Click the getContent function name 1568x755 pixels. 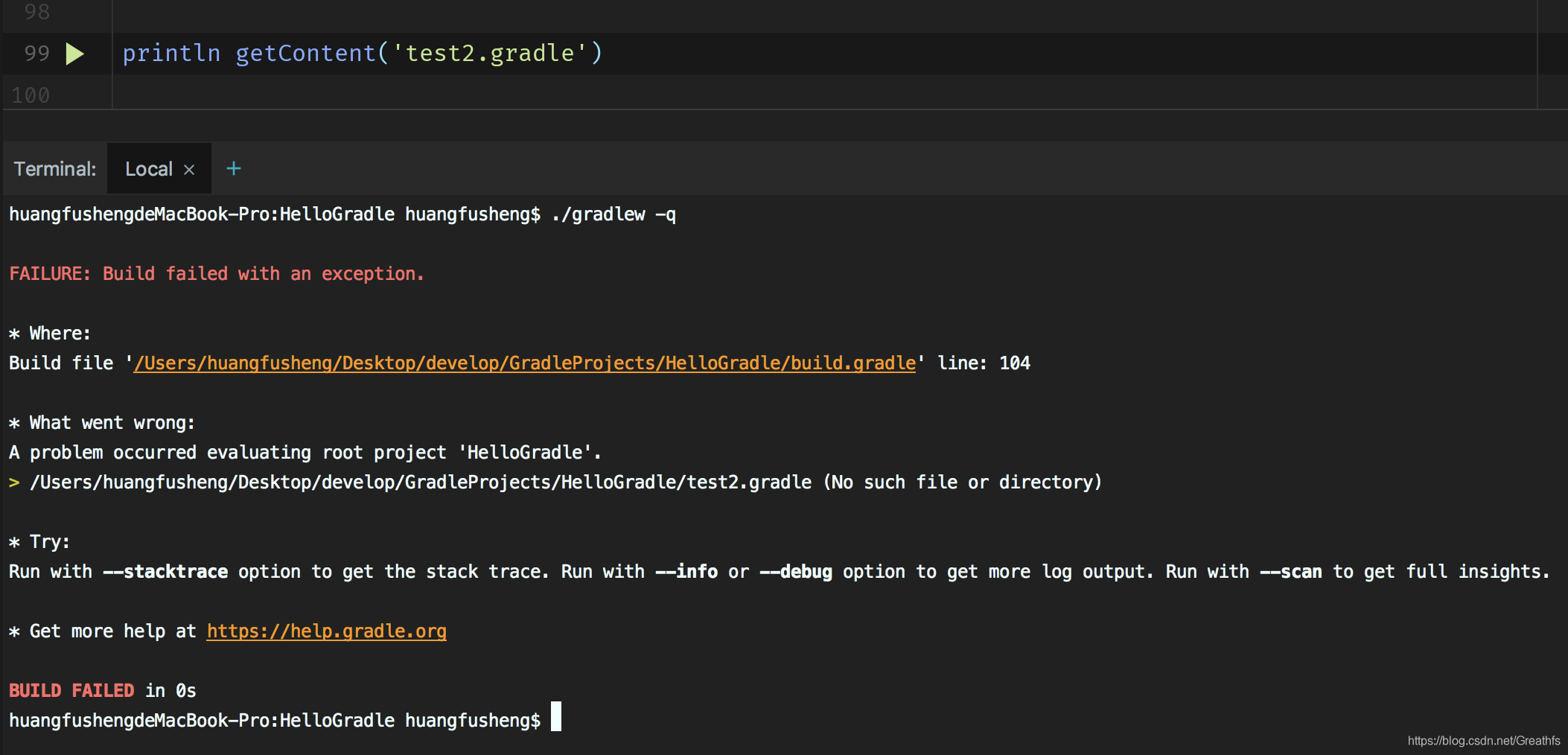[x=306, y=54]
